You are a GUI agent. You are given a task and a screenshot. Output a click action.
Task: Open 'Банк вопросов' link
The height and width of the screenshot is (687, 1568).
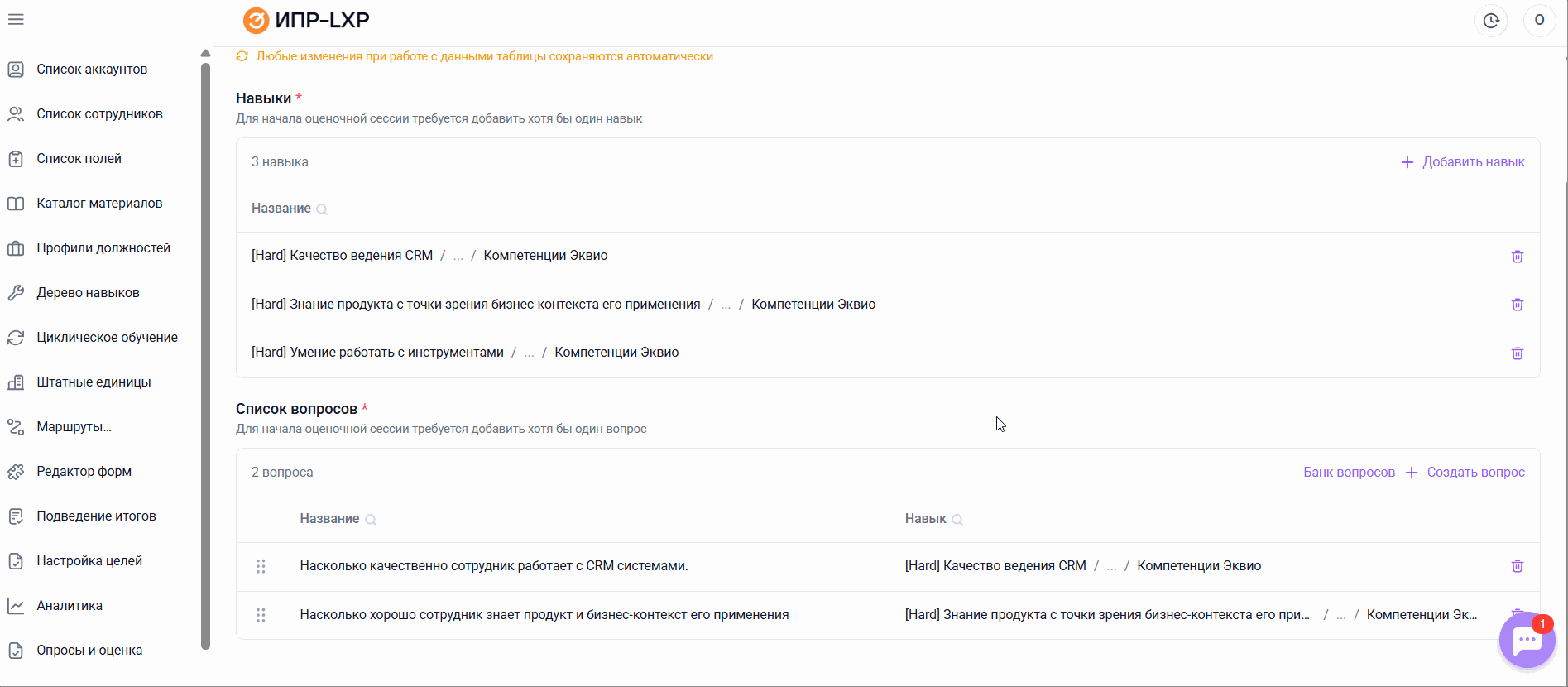click(1349, 473)
